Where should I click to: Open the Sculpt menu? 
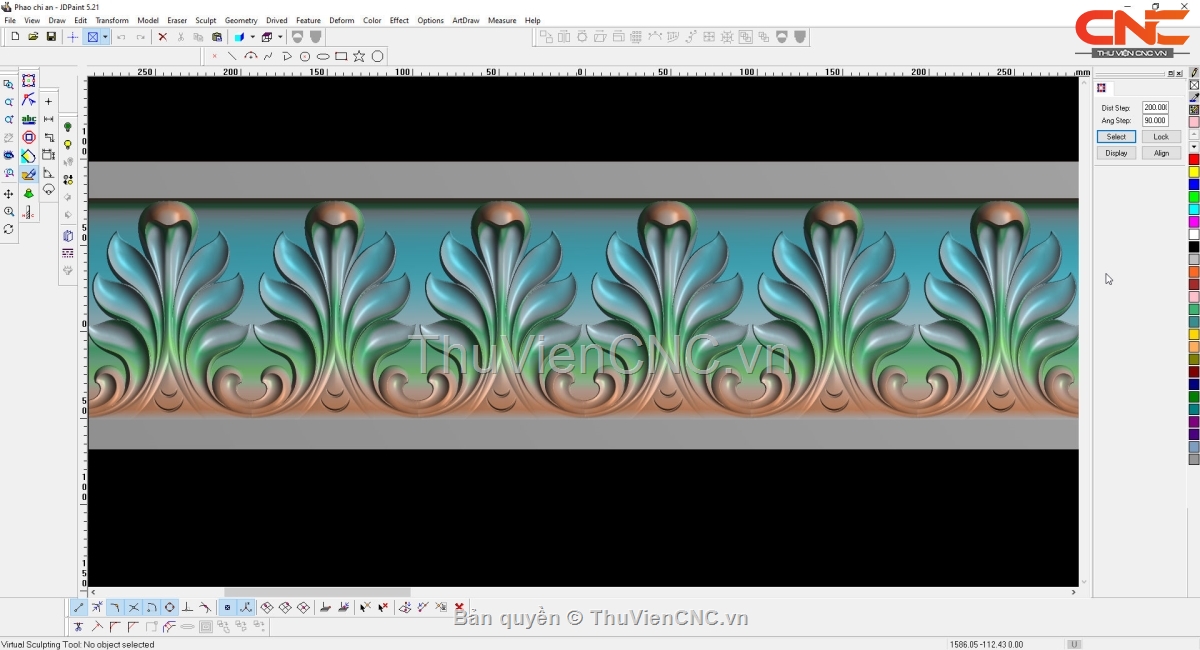205,20
